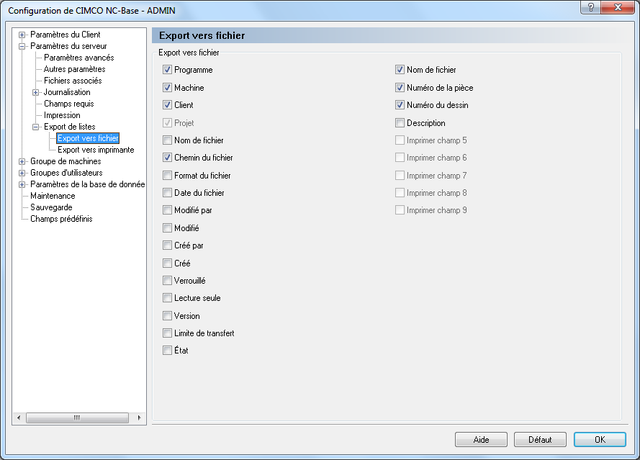
Task: Uncheck the Machine checkbox
Action: 167,87
